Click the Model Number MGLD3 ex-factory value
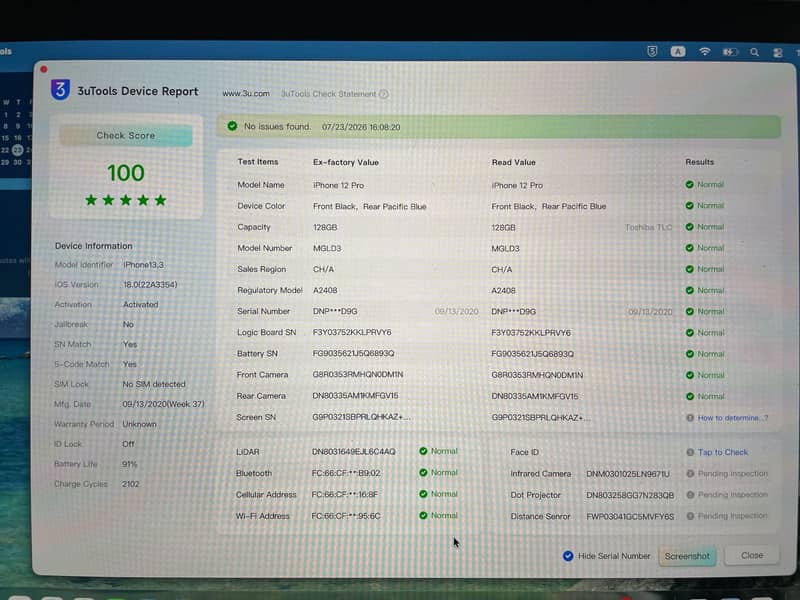Image resolution: width=800 pixels, height=600 pixels. pos(327,248)
